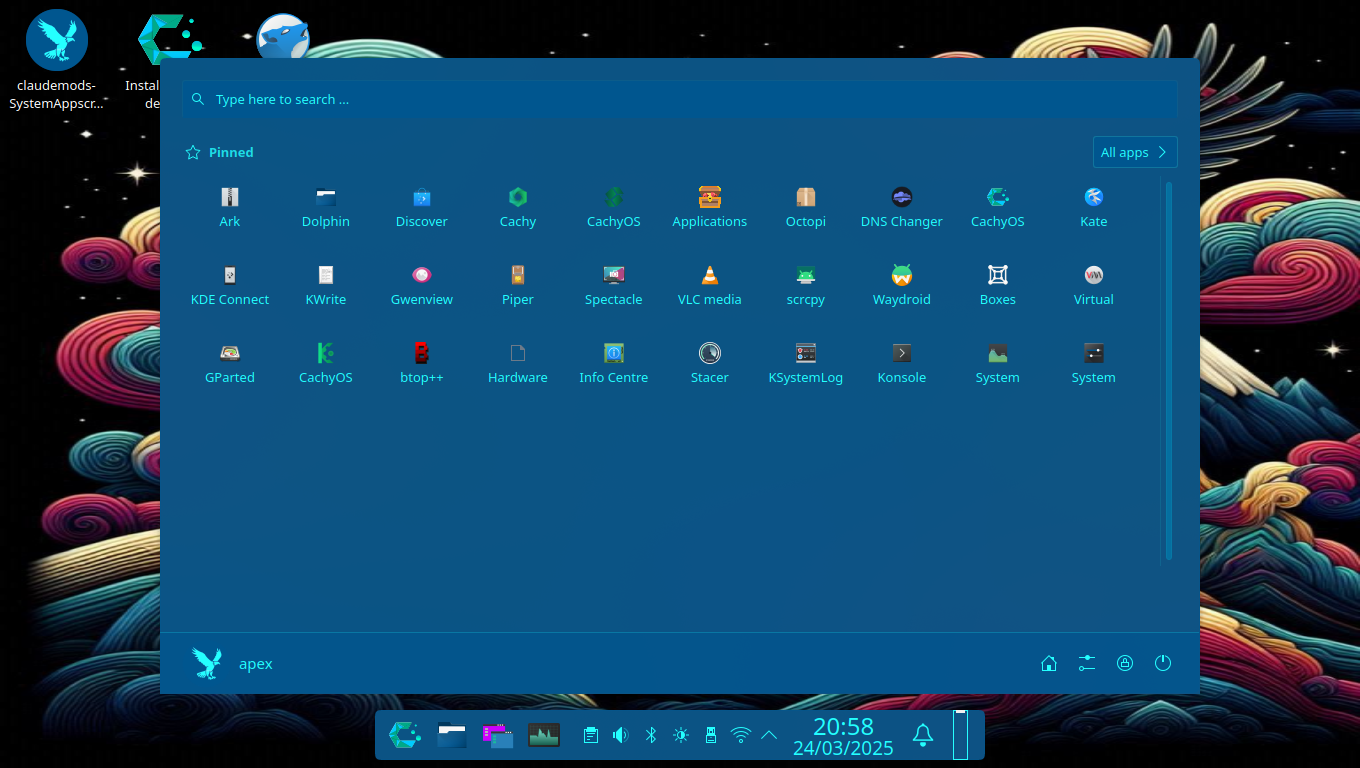Open the system monitor graph icon on taskbar

(x=544, y=736)
